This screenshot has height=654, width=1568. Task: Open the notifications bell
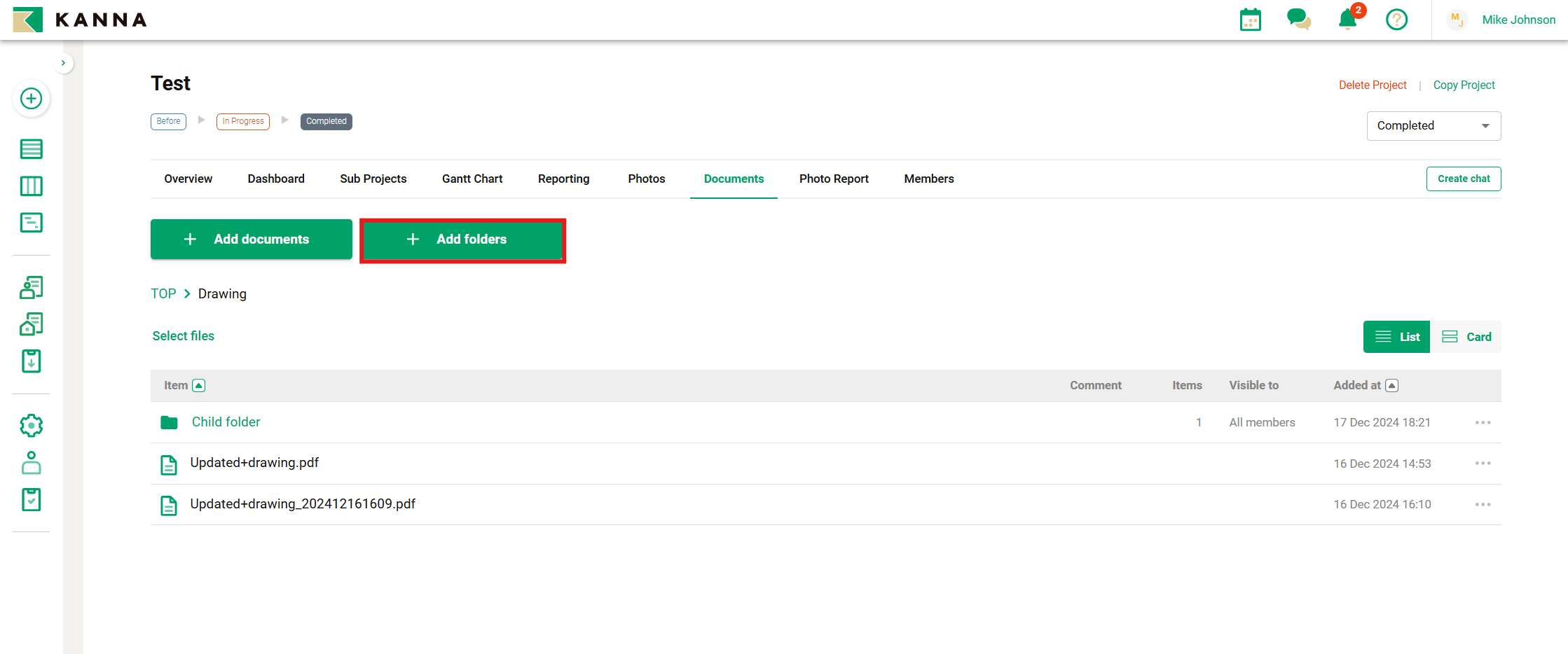(x=1347, y=20)
